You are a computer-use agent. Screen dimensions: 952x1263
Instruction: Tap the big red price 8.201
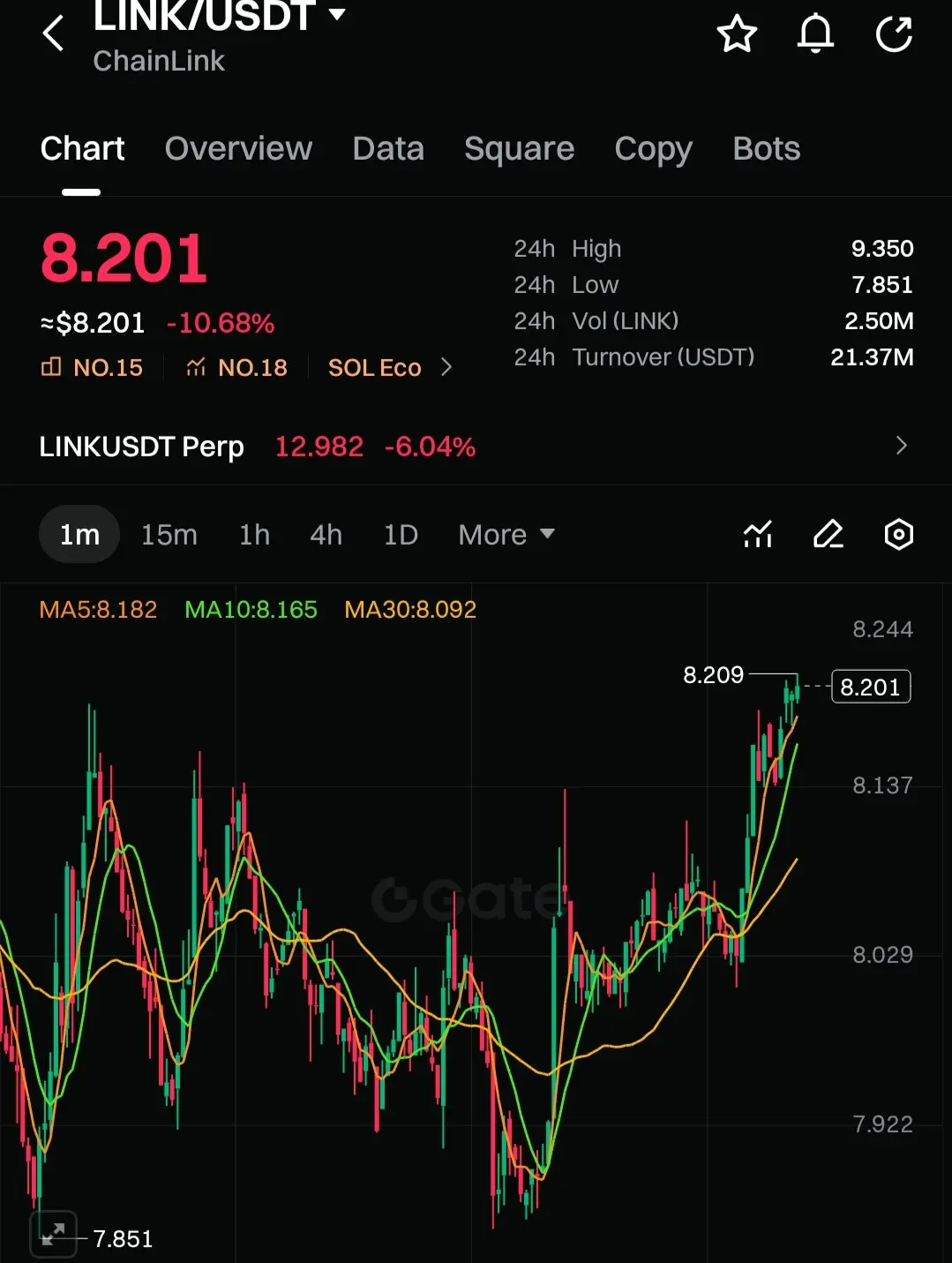(124, 259)
